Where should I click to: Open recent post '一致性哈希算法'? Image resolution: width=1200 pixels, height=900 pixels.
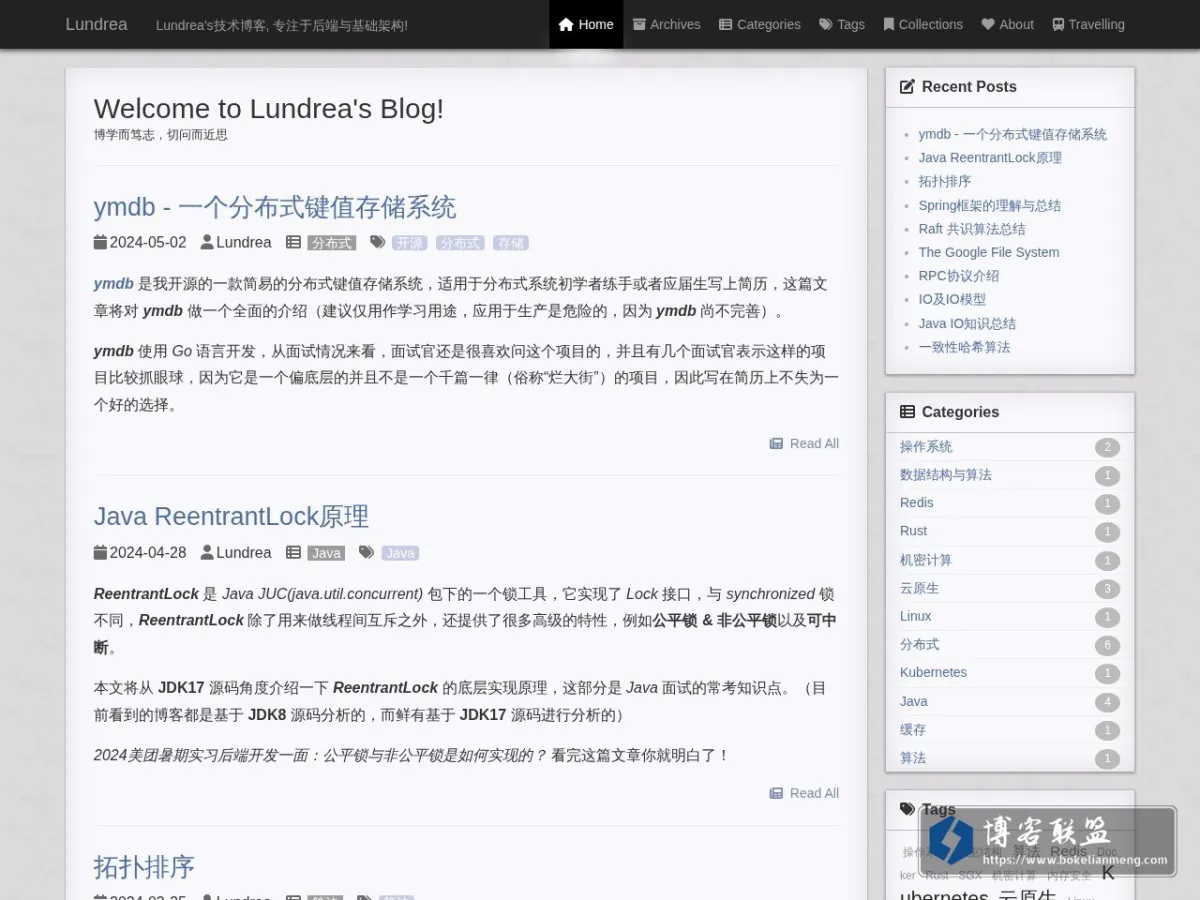(x=965, y=347)
